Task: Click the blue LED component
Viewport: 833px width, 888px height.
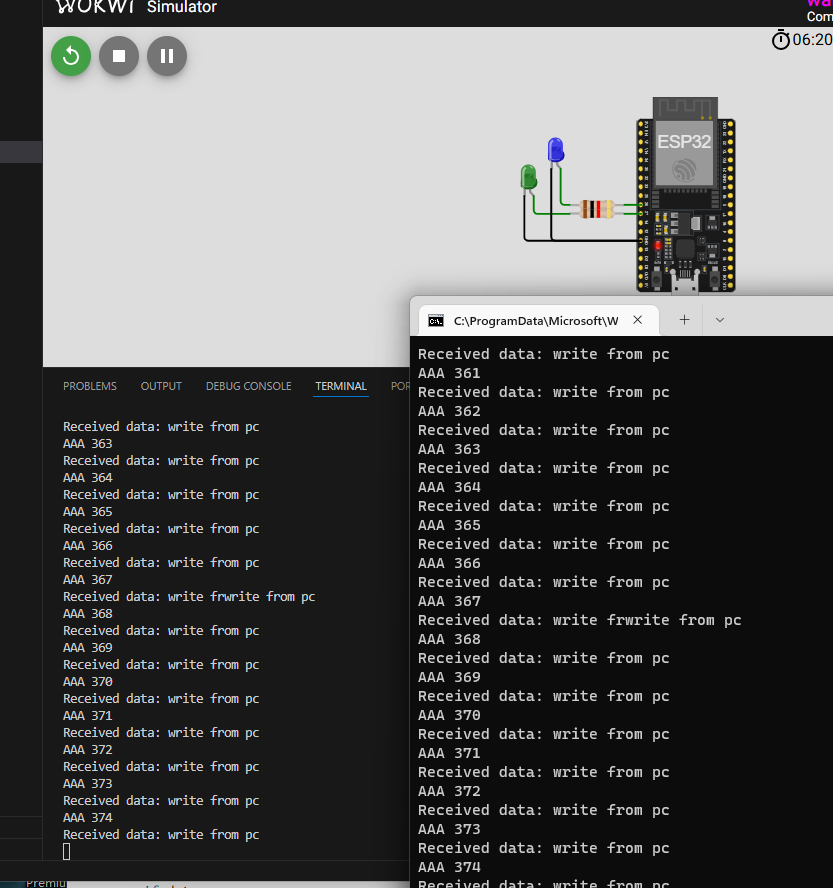Action: (x=555, y=151)
